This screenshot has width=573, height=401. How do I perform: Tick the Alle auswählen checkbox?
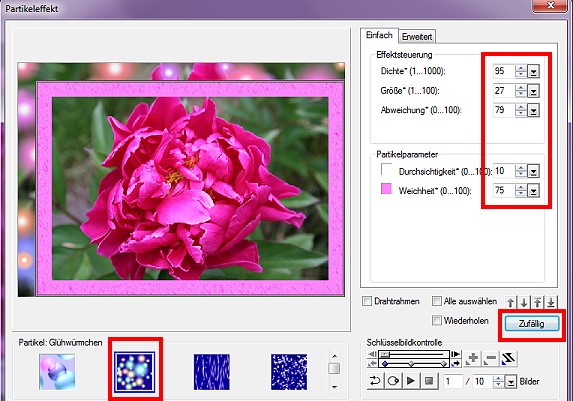click(x=436, y=301)
